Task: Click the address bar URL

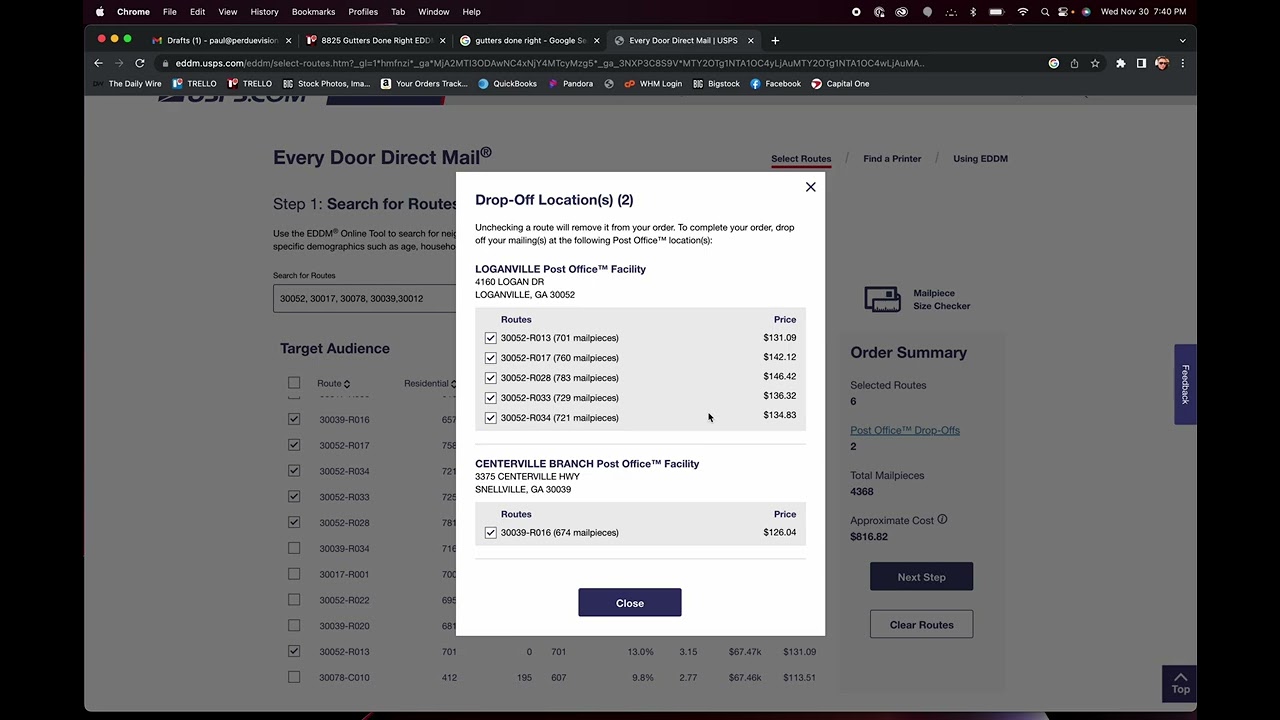Action: coord(549,63)
